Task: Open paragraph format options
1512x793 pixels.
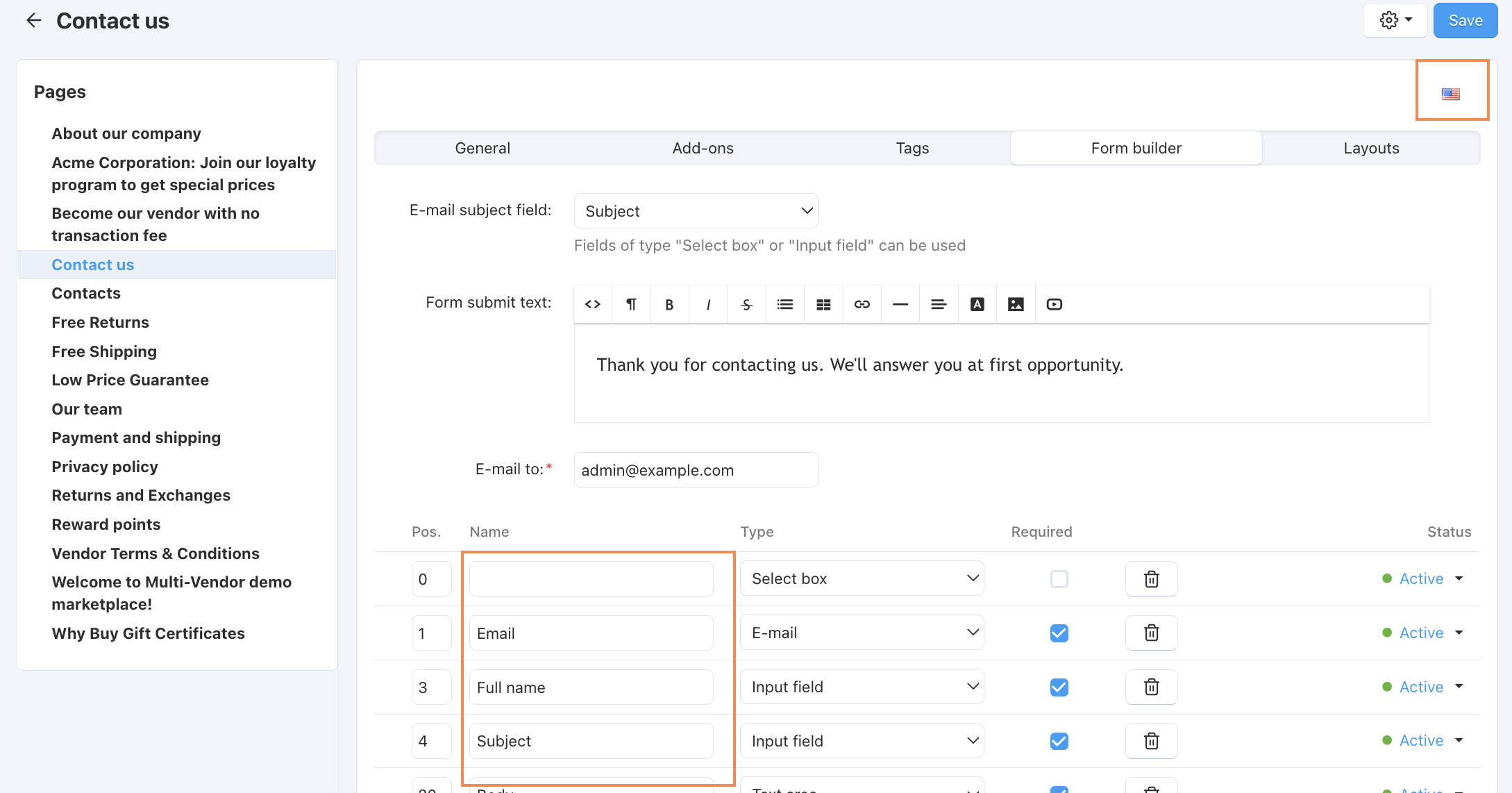Action: pyautogui.click(x=631, y=304)
